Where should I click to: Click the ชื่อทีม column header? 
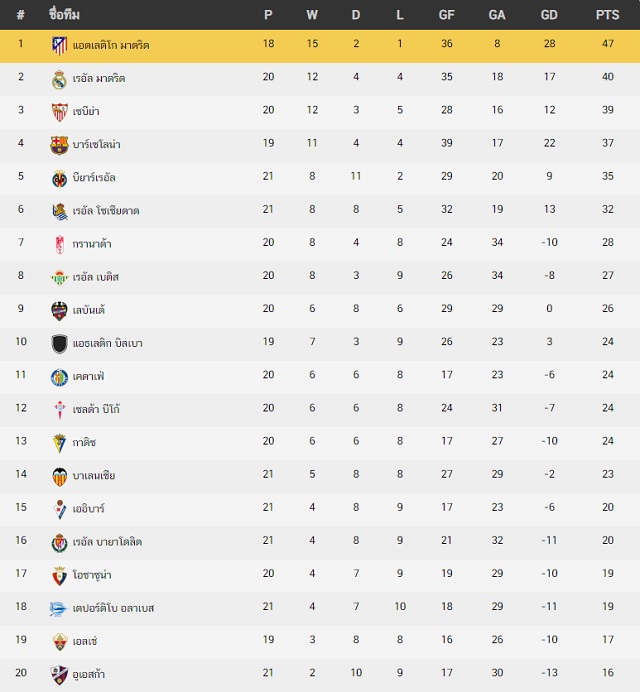click(x=64, y=15)
